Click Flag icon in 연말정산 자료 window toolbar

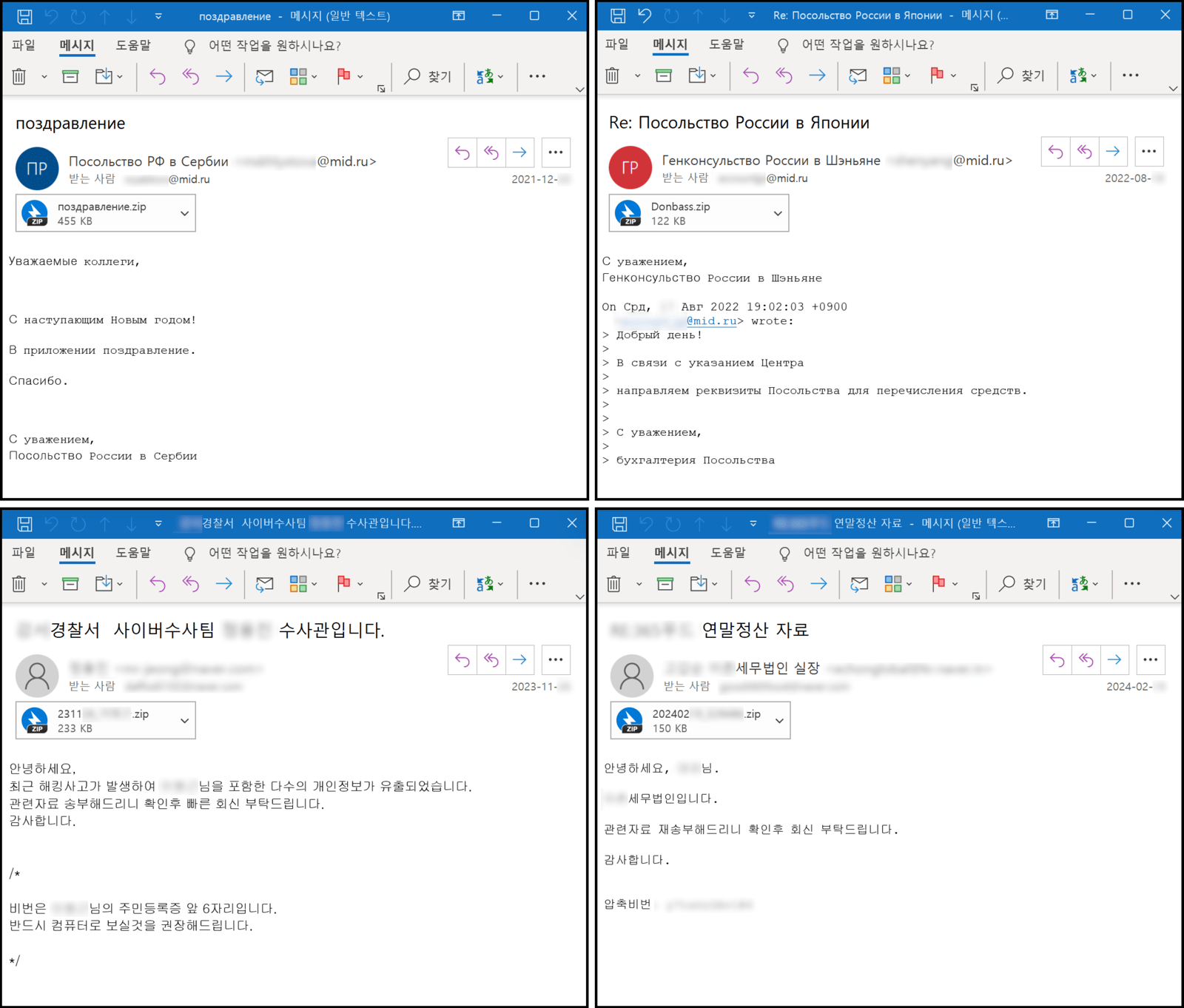(x=938, y=584)
